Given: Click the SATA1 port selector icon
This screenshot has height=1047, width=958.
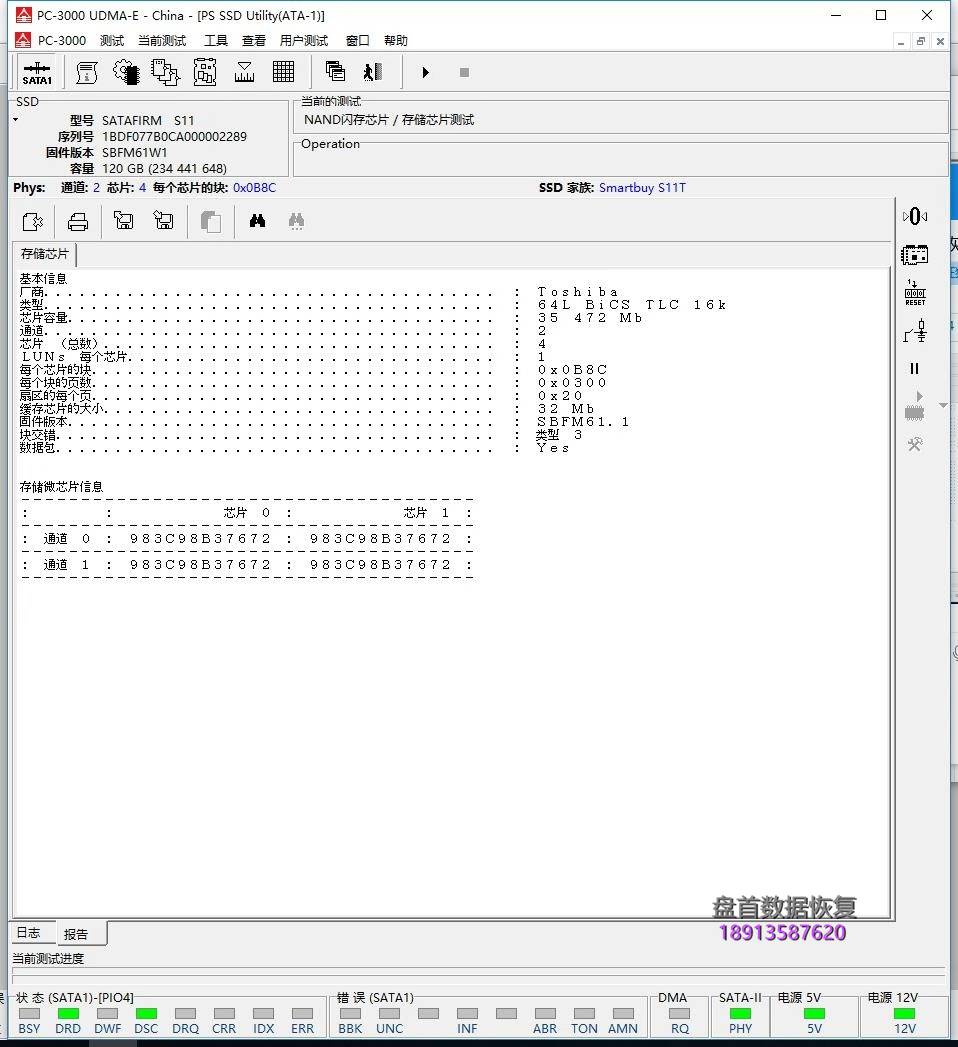Looking at the screenshot, I should pos(37,72).
